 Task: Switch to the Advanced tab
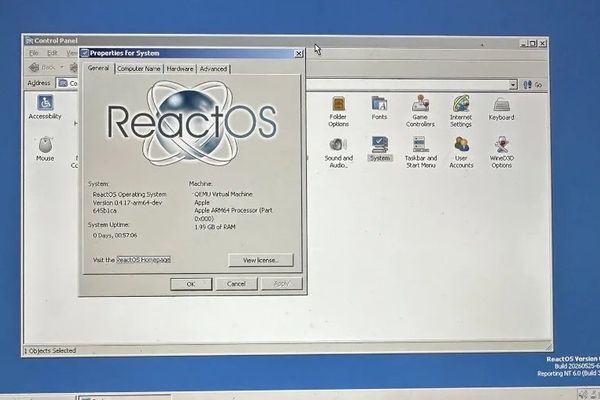click(x=213, y=69)
